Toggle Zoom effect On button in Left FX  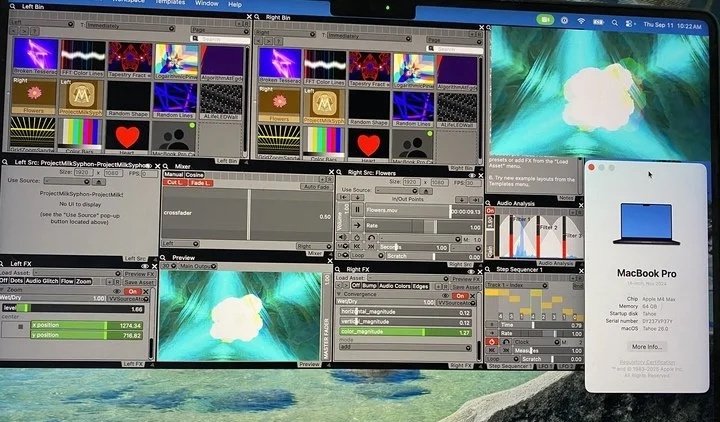133,291
